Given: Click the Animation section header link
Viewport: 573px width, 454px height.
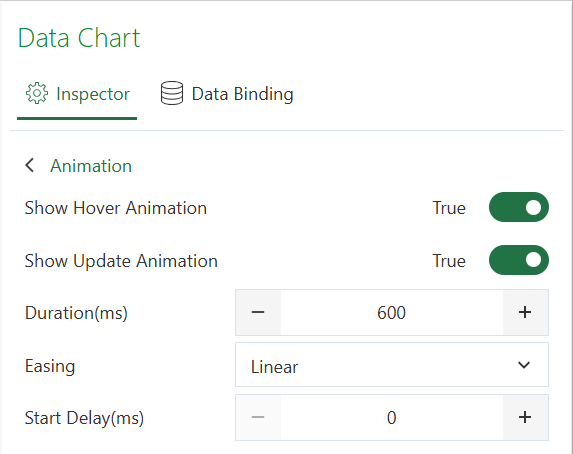Looking at the screenshot, I should click(91, 166).
